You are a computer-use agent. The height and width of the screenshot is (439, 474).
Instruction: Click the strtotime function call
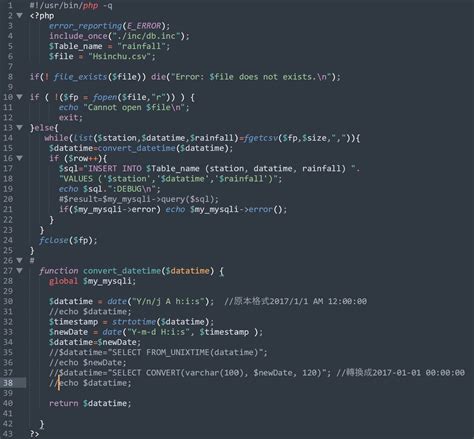pos(134,322)
